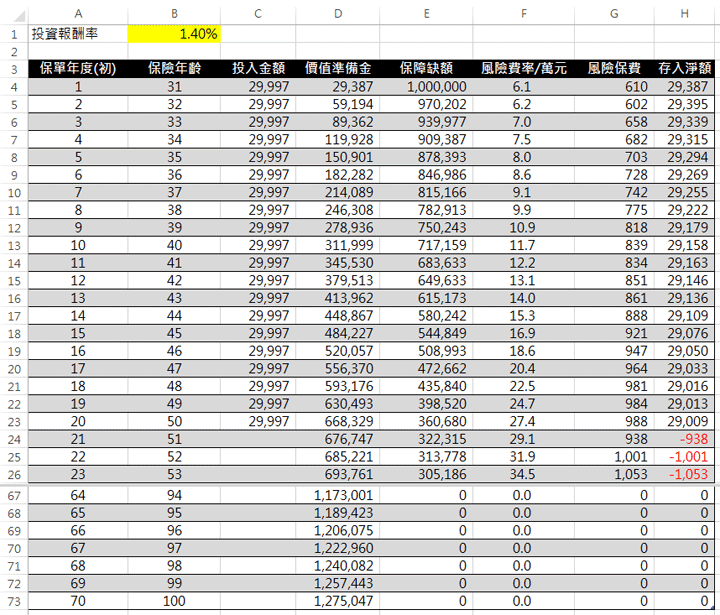Viewport: 720px width, 615px height.
Task: Select the 246,308 cell
Action: tap(338, 210)
